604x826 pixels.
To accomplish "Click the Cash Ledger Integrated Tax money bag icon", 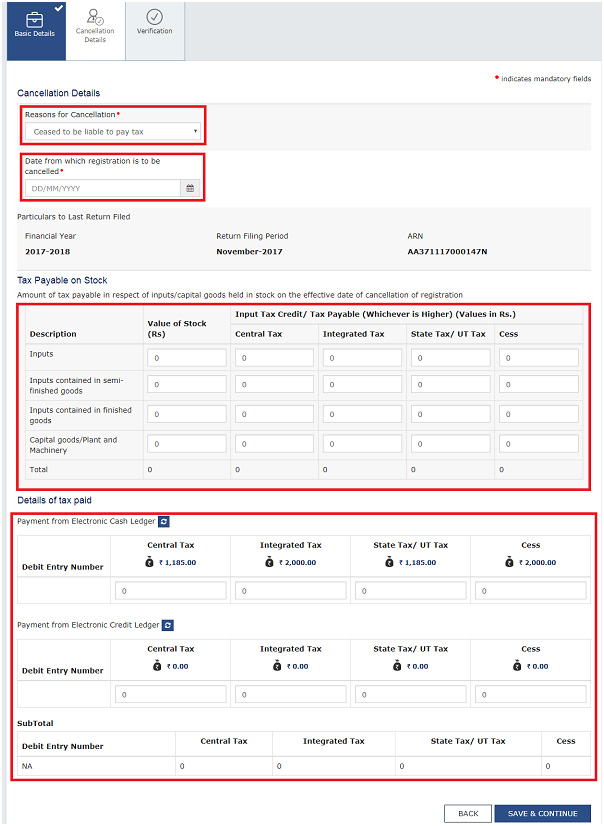I will pyautogui.click(x=270, y=562).
